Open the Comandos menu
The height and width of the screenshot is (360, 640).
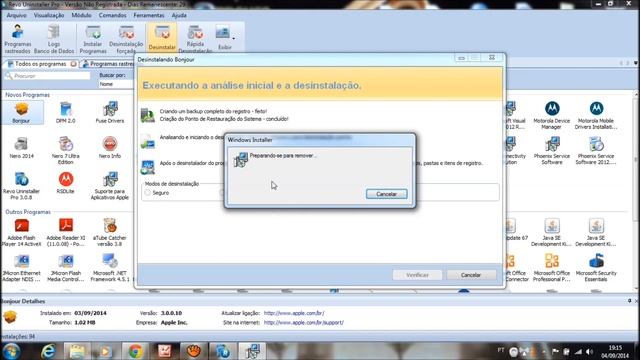click(x=112, y=15)
